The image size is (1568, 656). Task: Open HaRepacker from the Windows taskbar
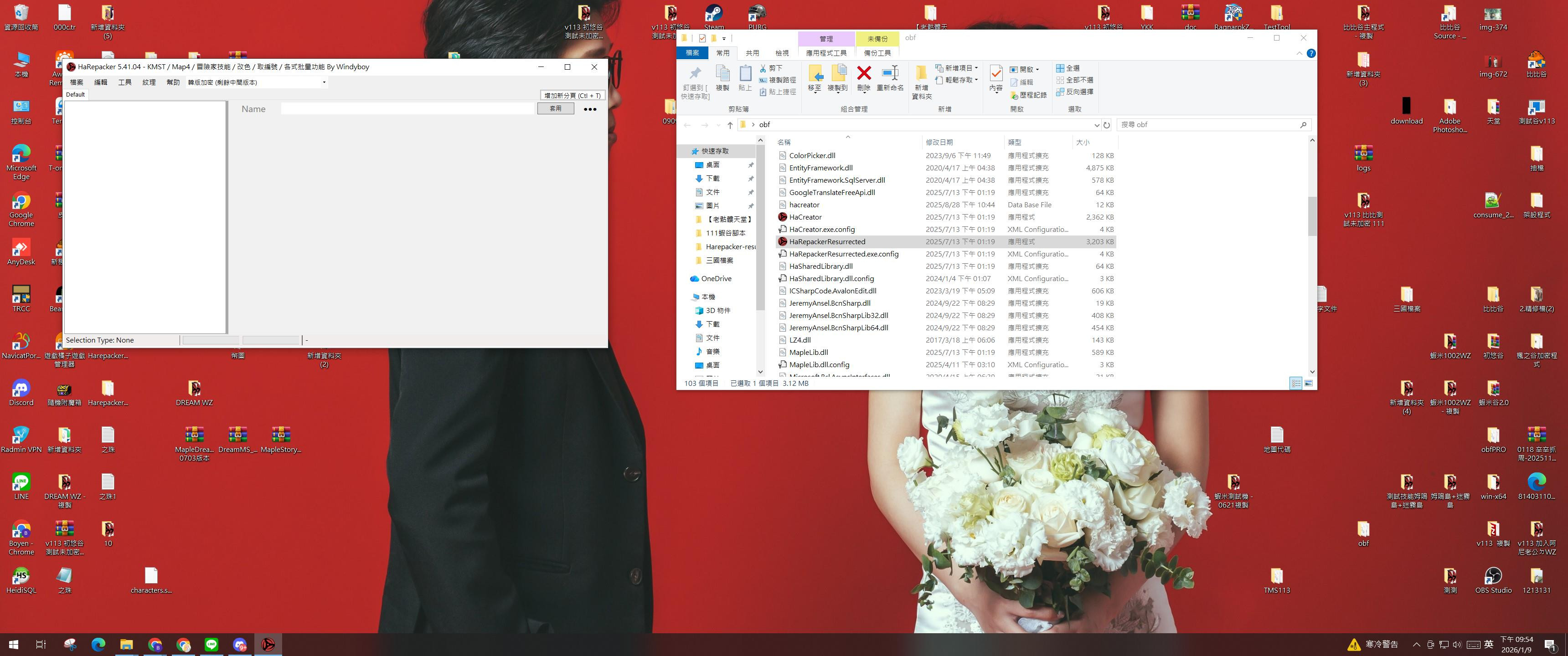tap(268, 644)
